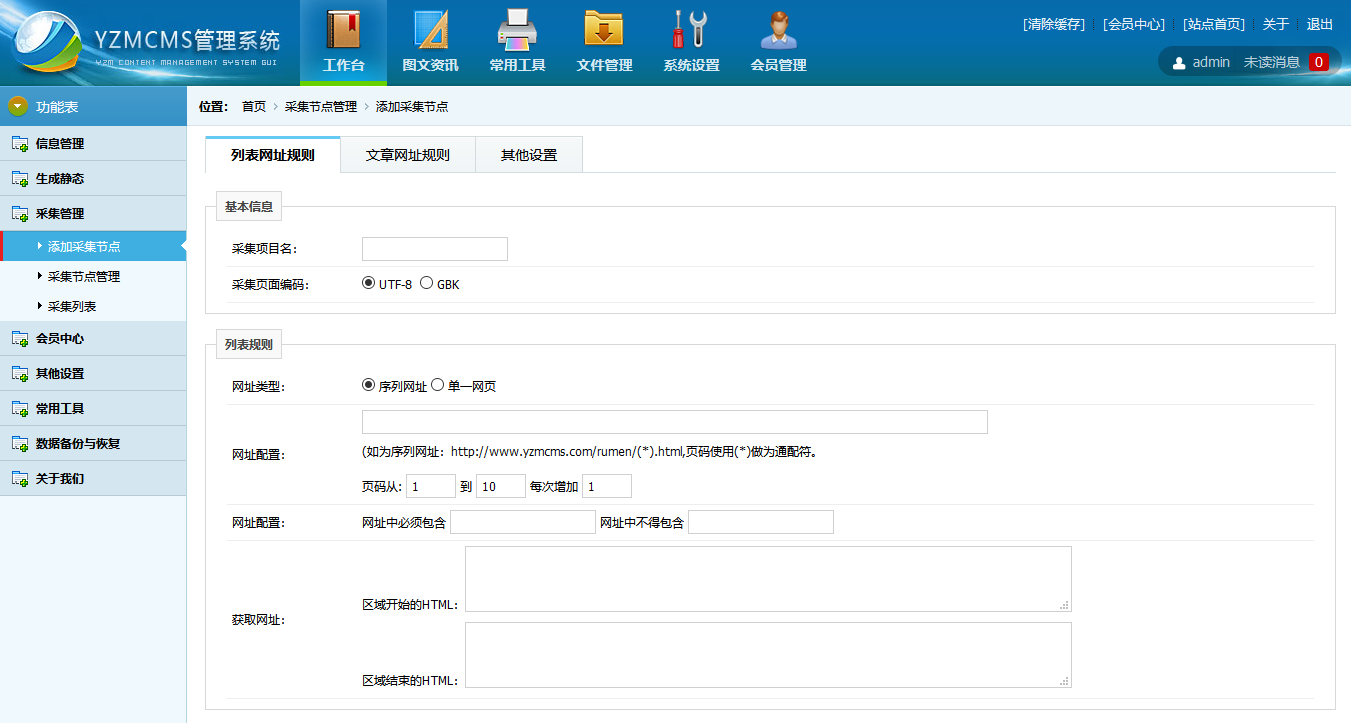Click the 图文资讯 ruler triangle icon
The width and height of the screenshot is (1351, 723).
430,30
